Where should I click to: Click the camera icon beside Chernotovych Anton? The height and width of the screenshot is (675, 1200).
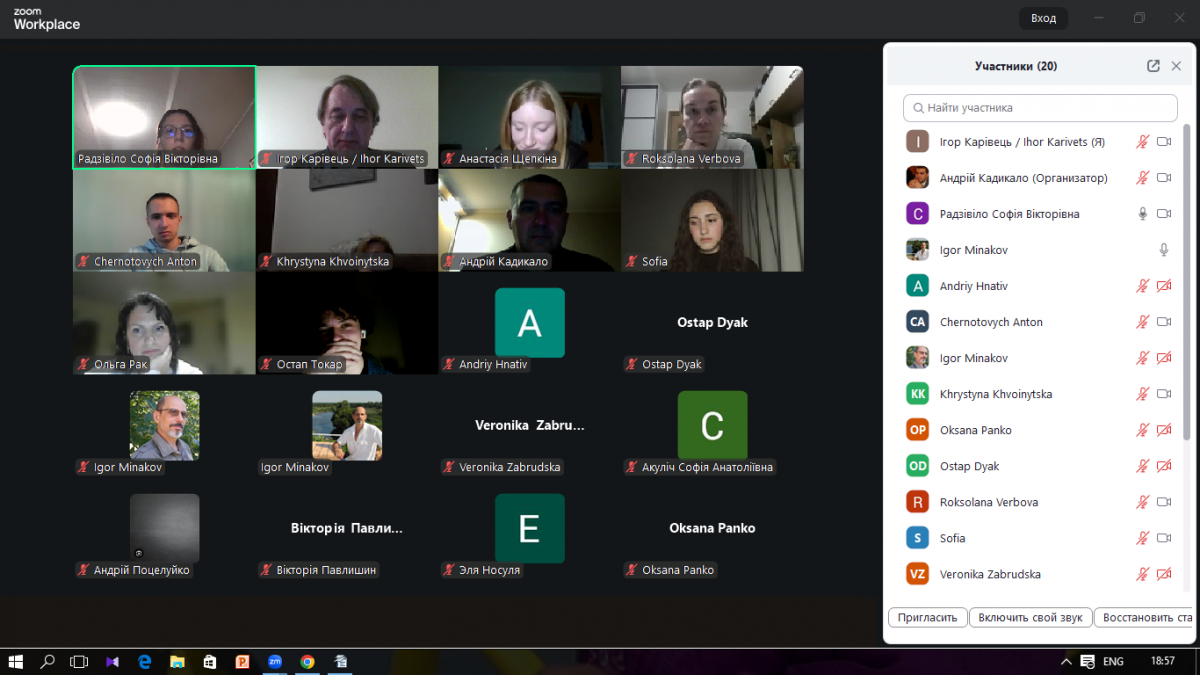tap(1164, 322)
